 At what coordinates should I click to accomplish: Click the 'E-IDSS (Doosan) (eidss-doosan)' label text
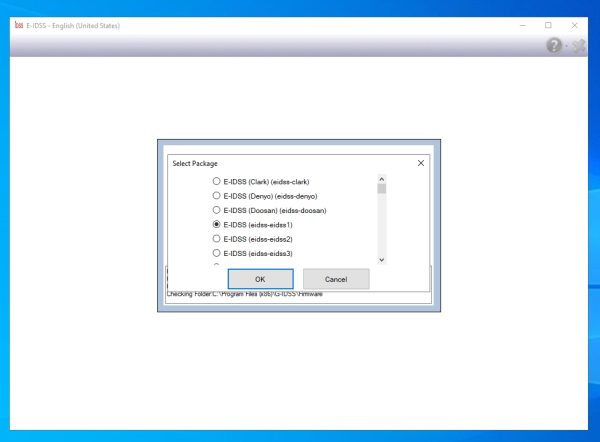point(275,210)
